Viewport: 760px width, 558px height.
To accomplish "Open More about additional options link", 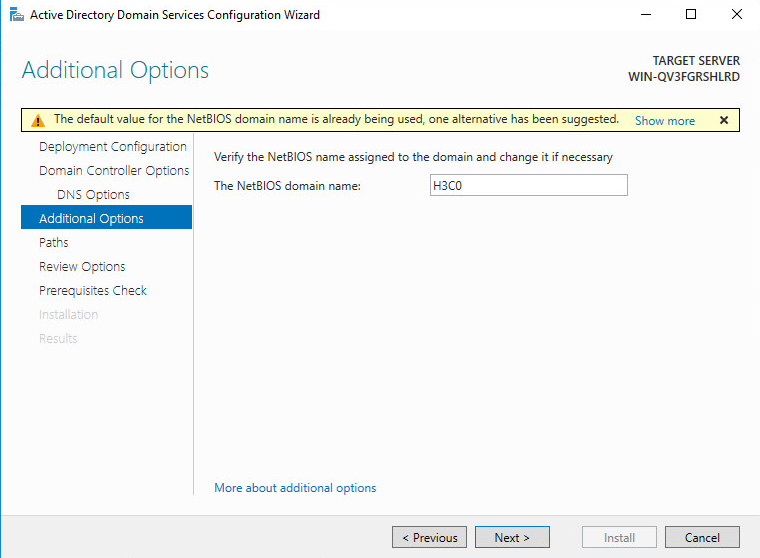I will [295, 488].
